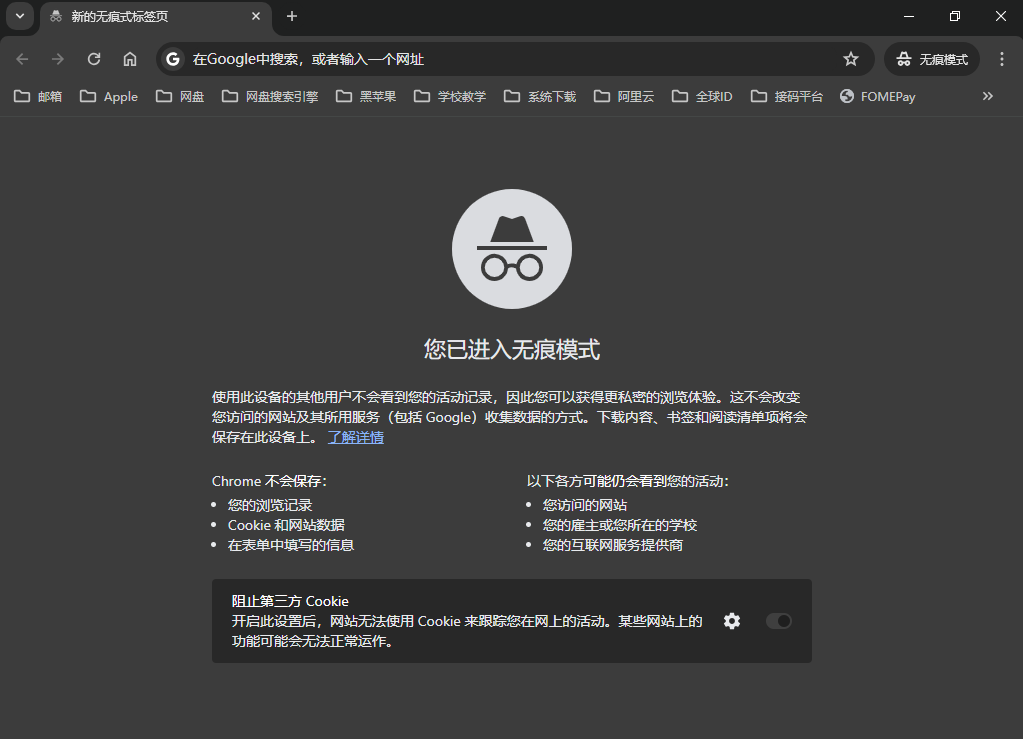Click the Google icon in address bar
The image size is (1023, 739).
[x=173, y=59]
